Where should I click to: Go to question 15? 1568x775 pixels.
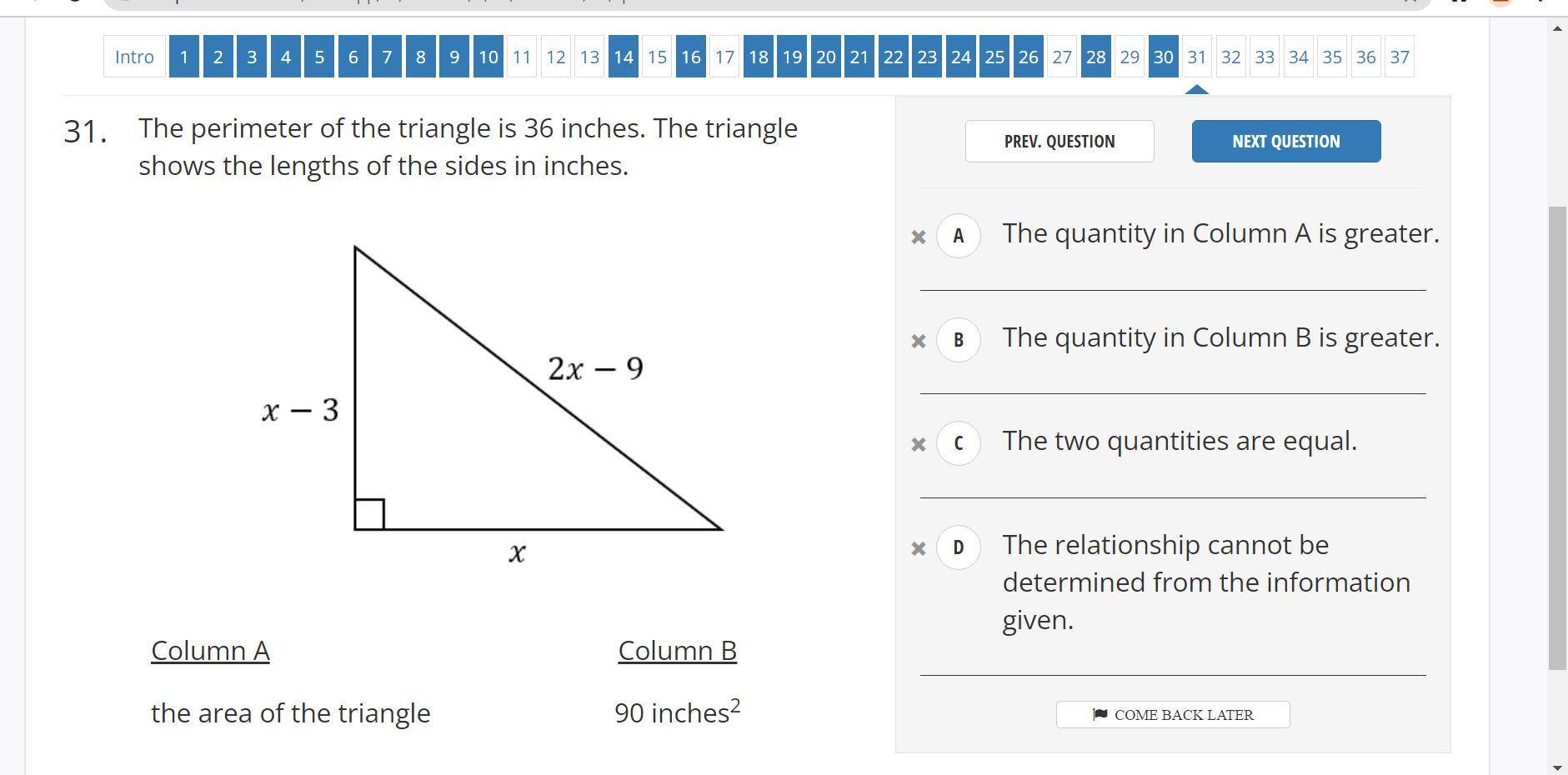(657, 57)
